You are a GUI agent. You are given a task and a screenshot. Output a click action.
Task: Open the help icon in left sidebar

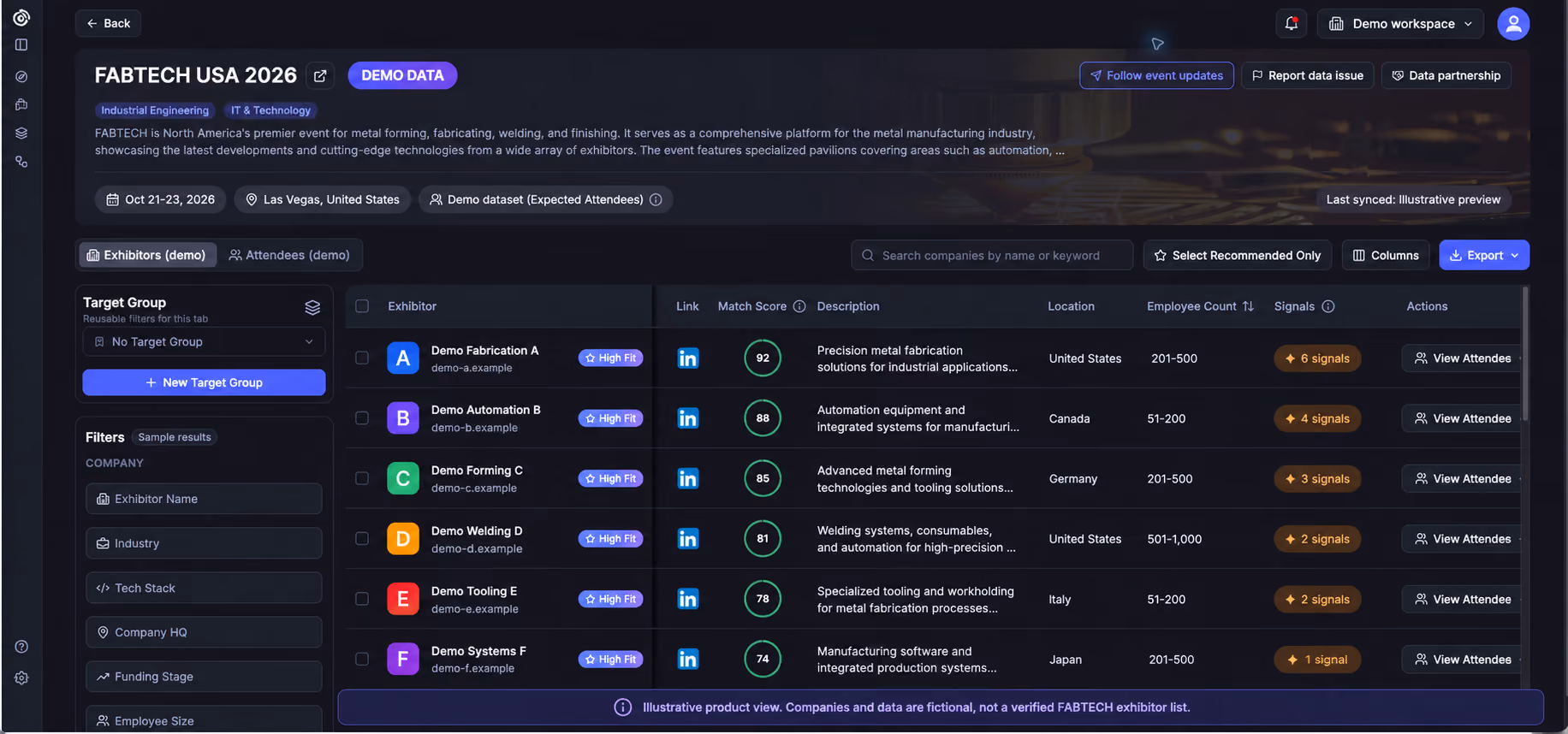[x=21, y=647]
